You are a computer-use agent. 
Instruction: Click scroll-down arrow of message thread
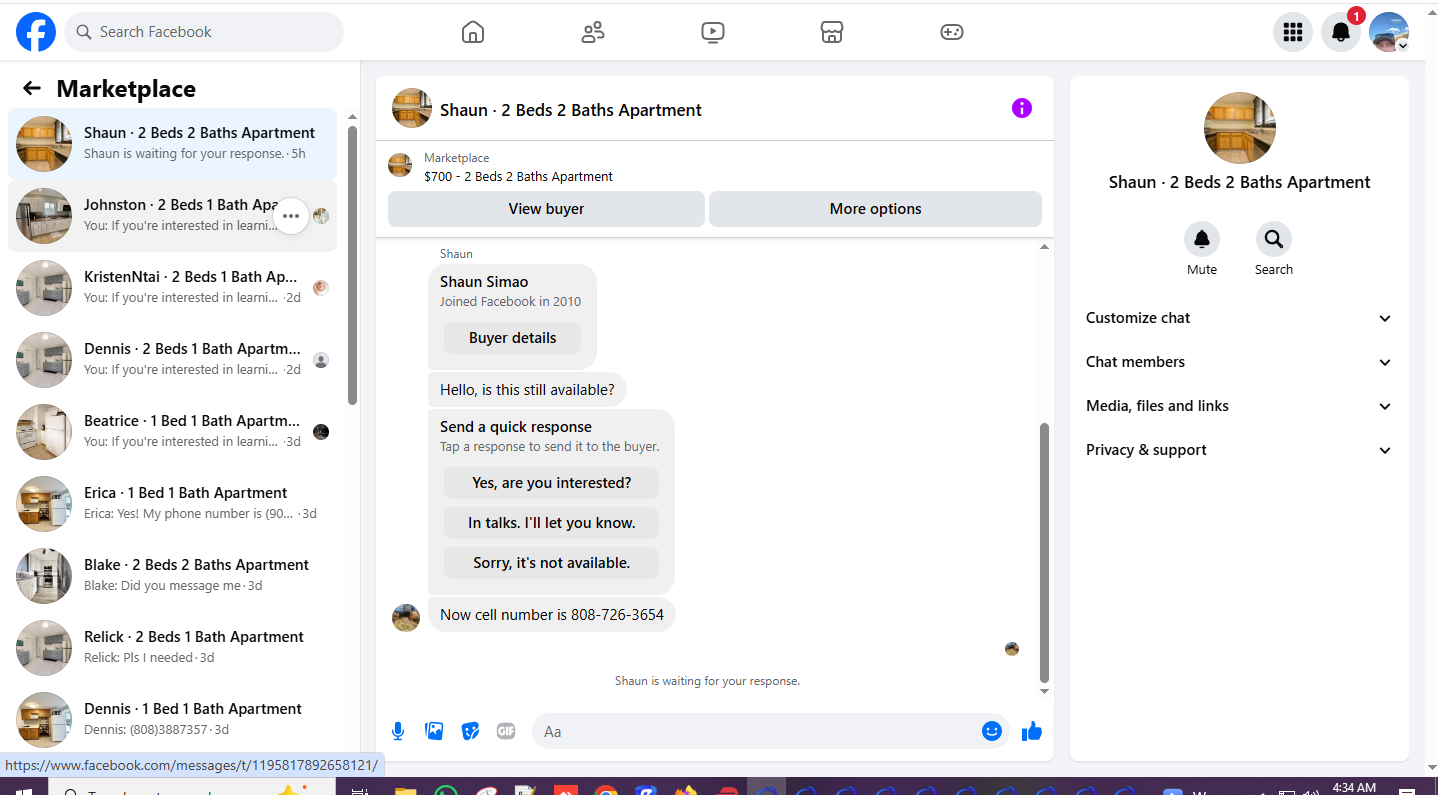point(1045,691)
